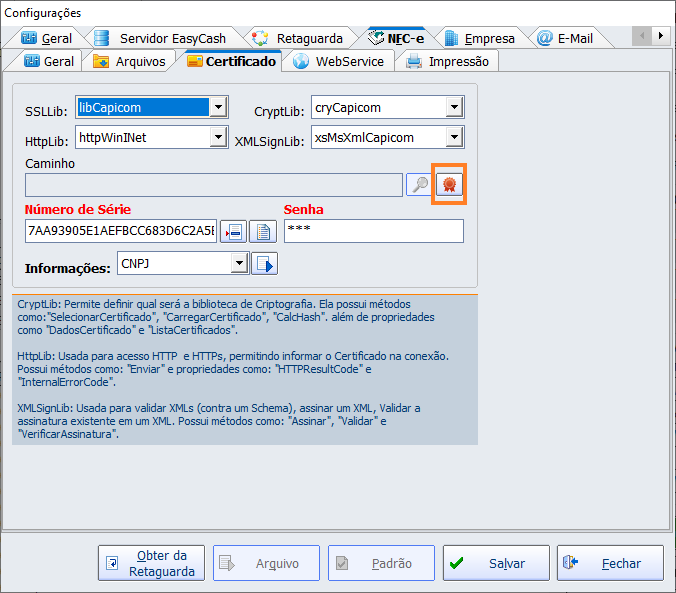Click the select-serial-number icon beside Número de Série
Image resolution: width=676 pixels, height=593 pixels.
click(232, 232)
